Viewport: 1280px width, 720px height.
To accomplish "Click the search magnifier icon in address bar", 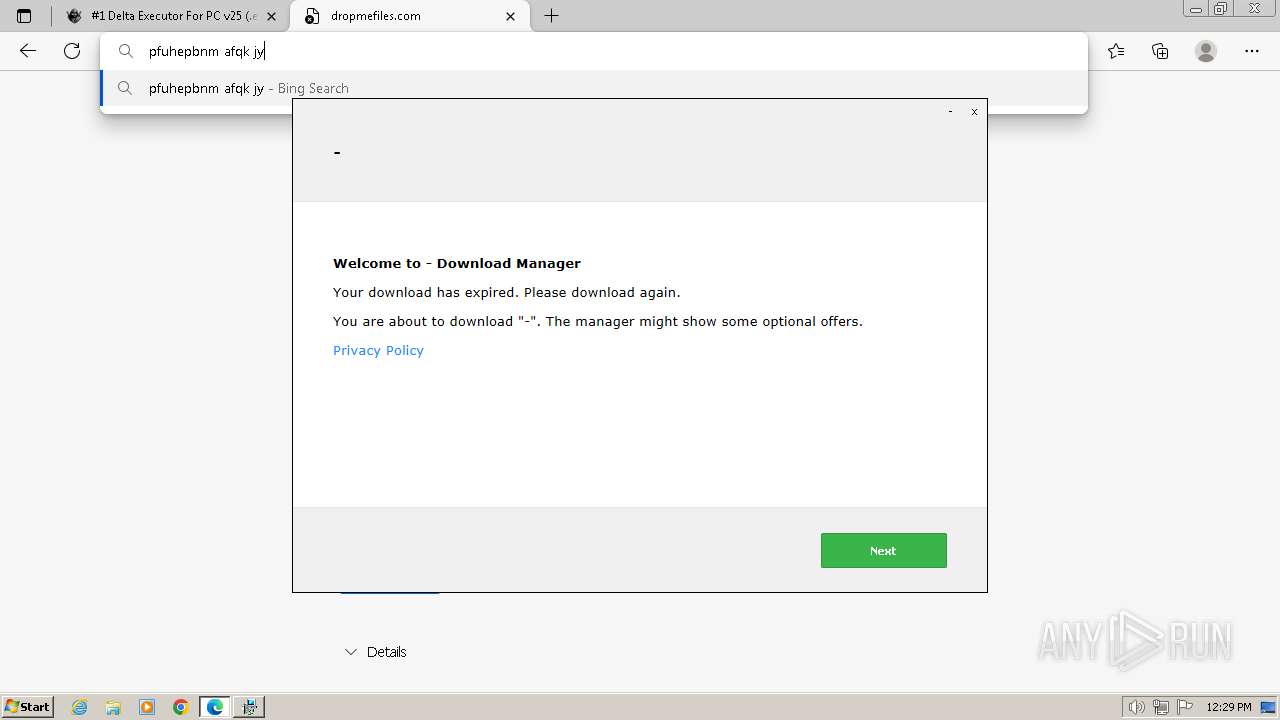I will (126, 51).
